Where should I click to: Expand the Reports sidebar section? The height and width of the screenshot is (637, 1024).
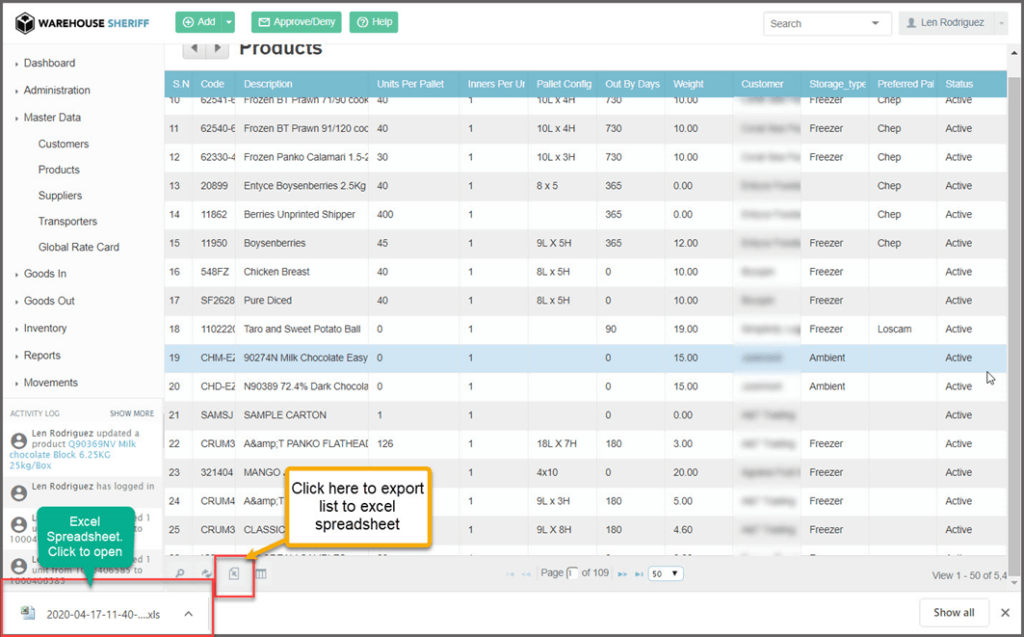[42, 356]
